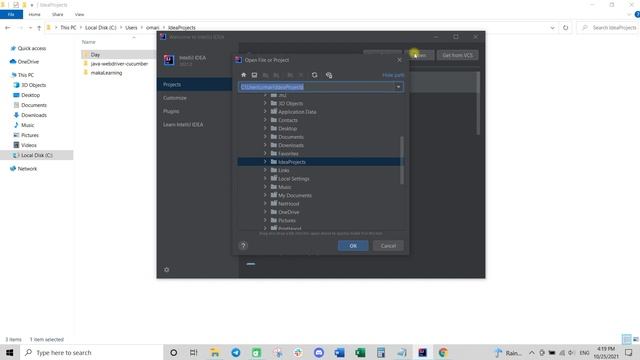Open Telegram from the taskbar
This screenshot has width=640, height=360.
click(236, 353)
